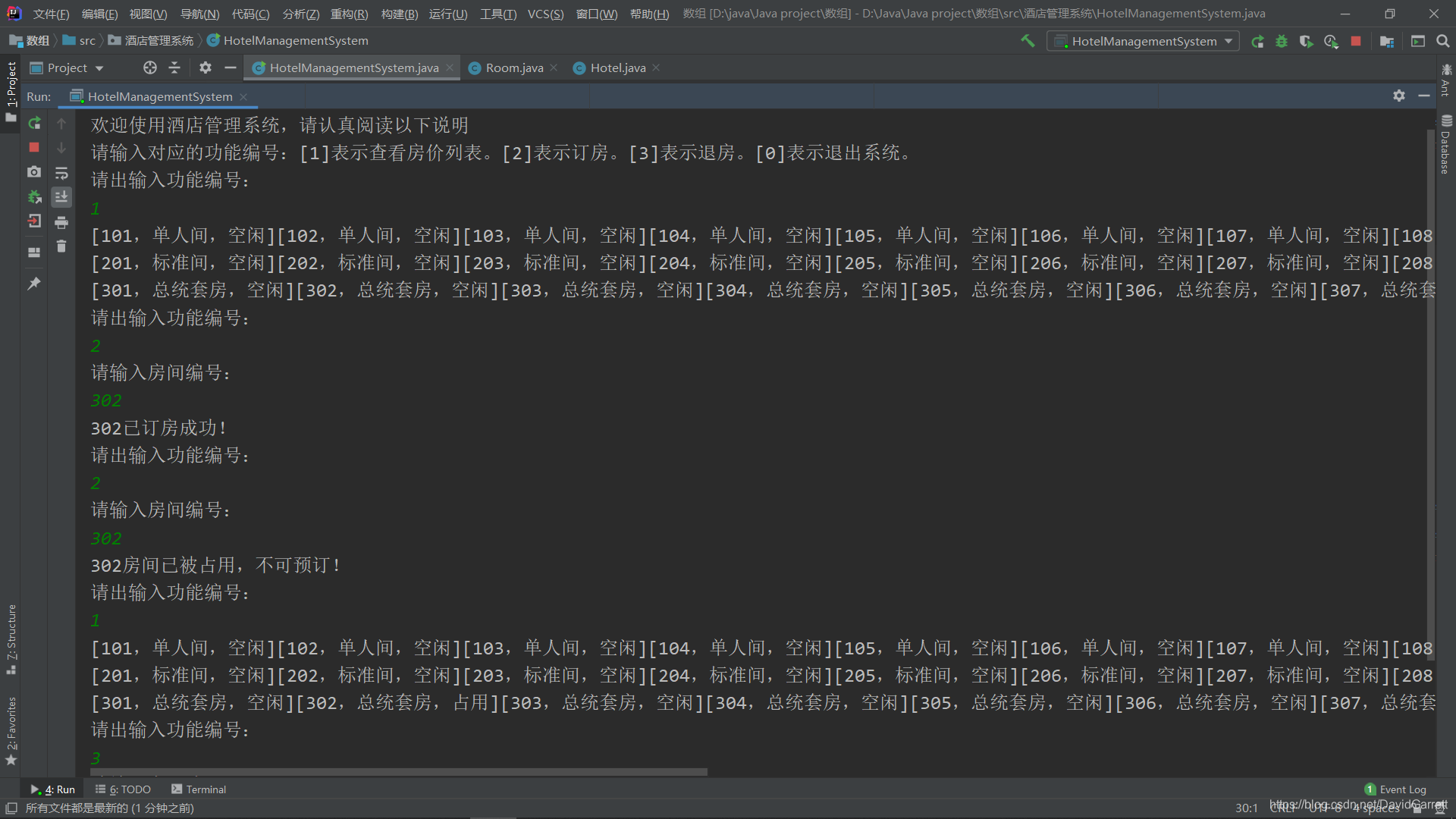
Task: Toggle soft-wrap for console output
Action: (61, 172)
